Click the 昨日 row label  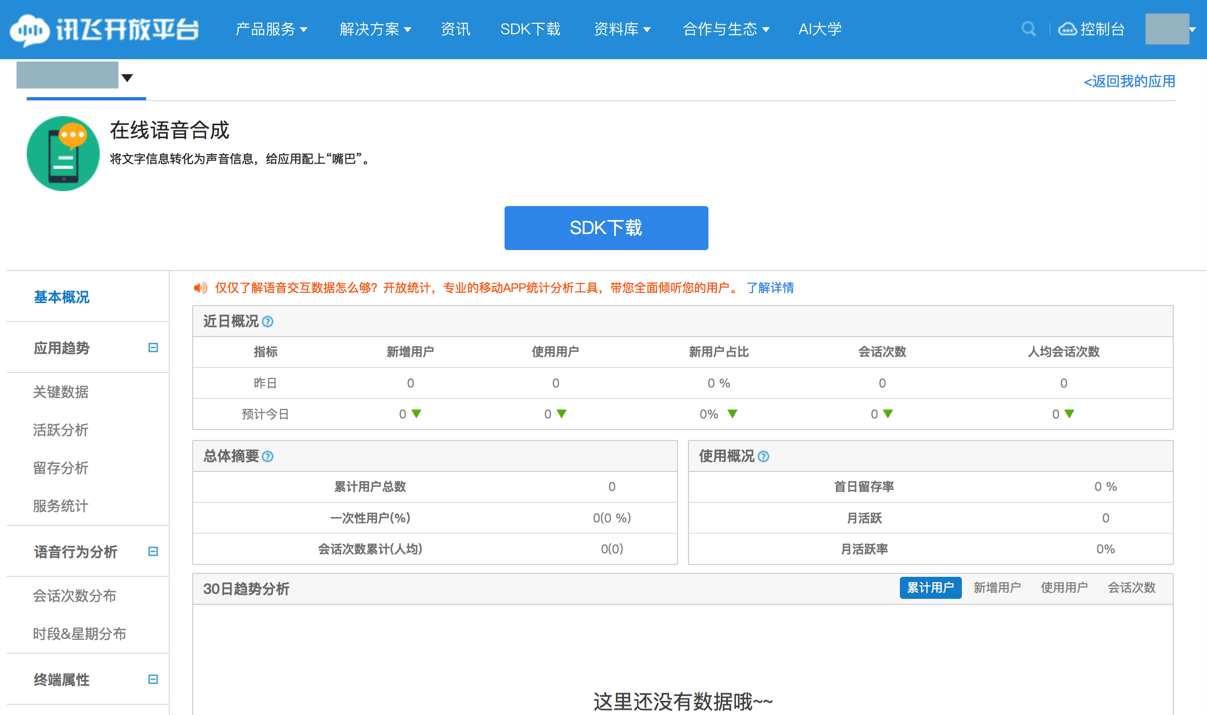(265, 383)
